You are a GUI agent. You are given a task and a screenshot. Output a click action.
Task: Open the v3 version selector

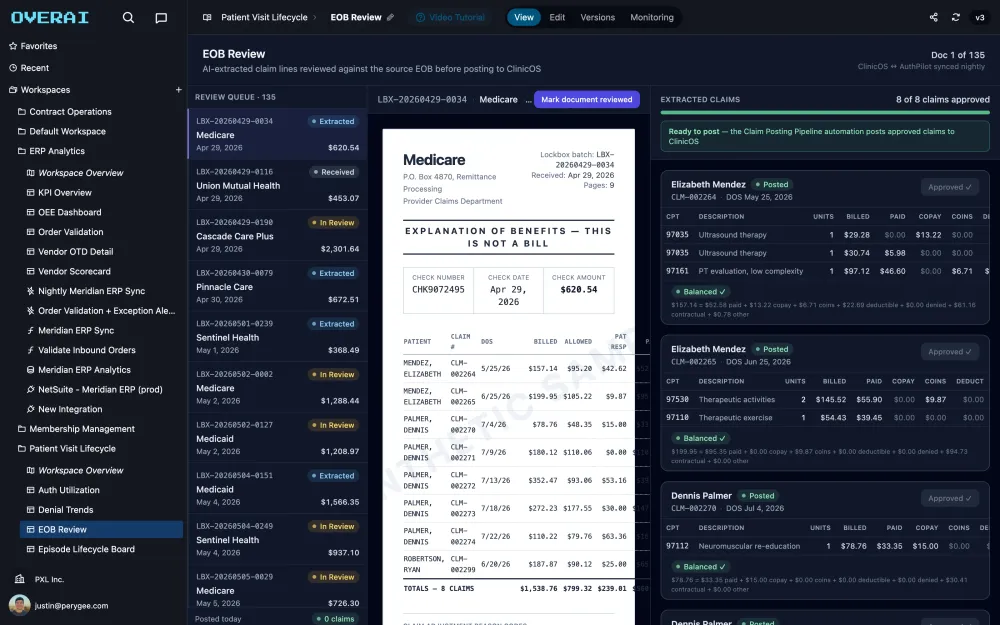click(x=980, y=17)
